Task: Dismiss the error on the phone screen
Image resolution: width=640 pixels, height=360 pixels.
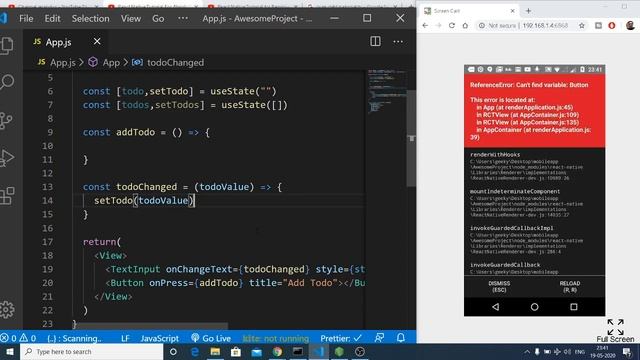Action: [x=499, y=286]
